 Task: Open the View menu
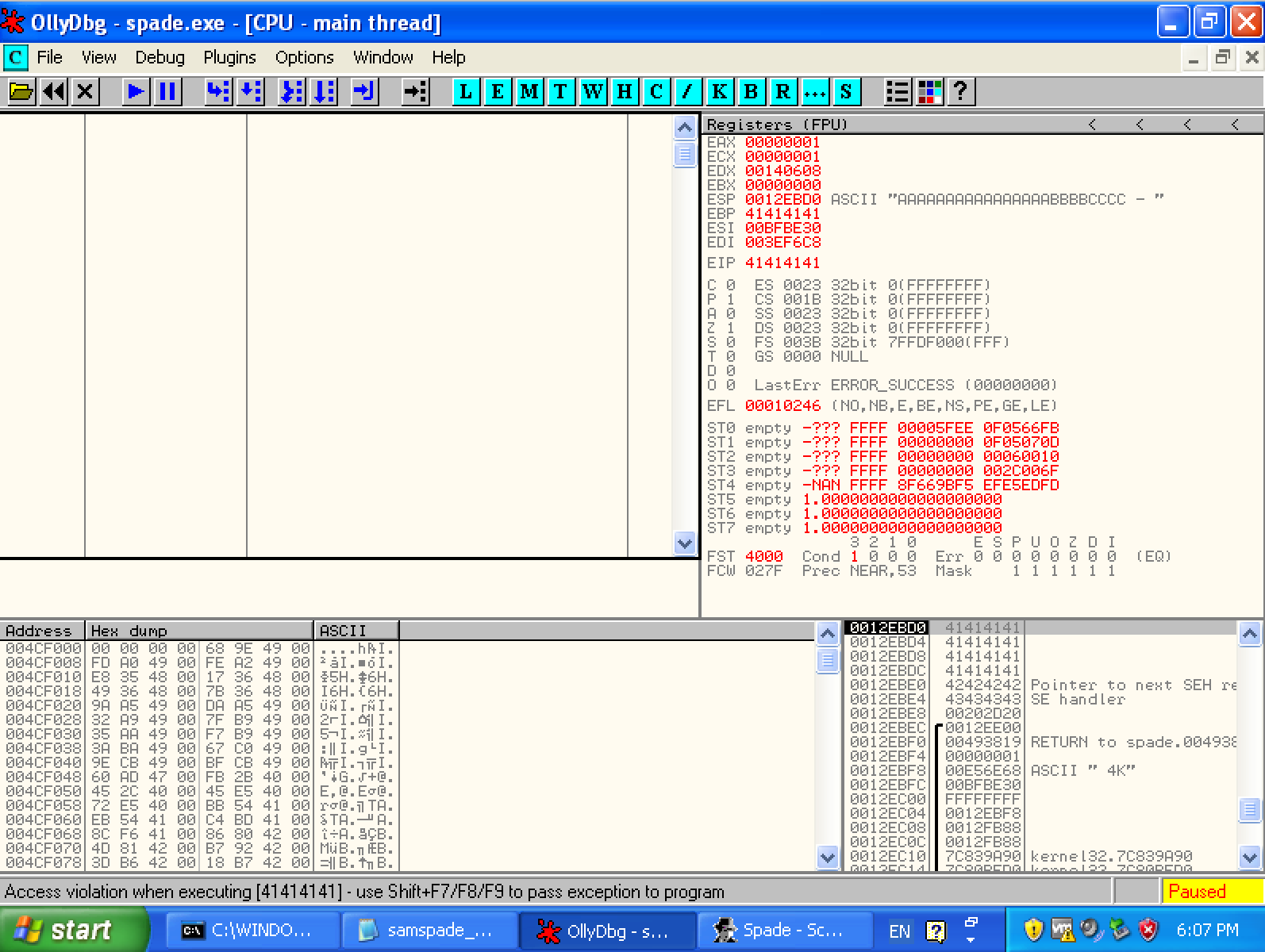click(x=99, y=57)
